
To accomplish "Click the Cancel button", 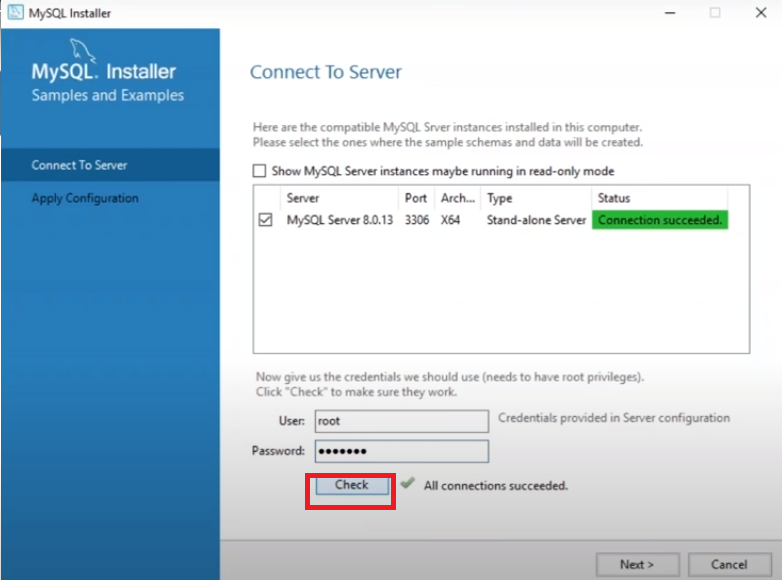I will (729, 564).
